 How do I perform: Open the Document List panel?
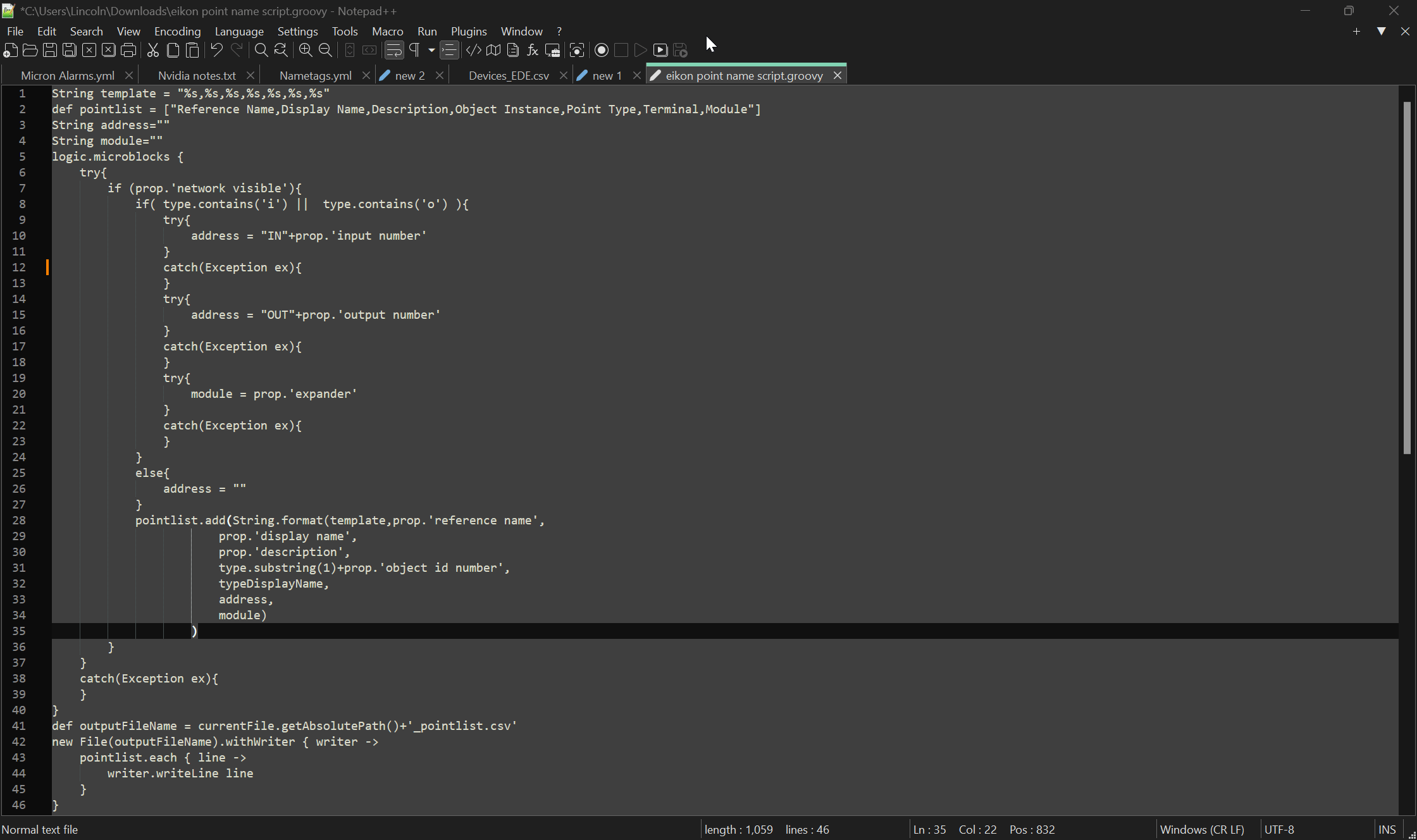[x=513, y=50]
